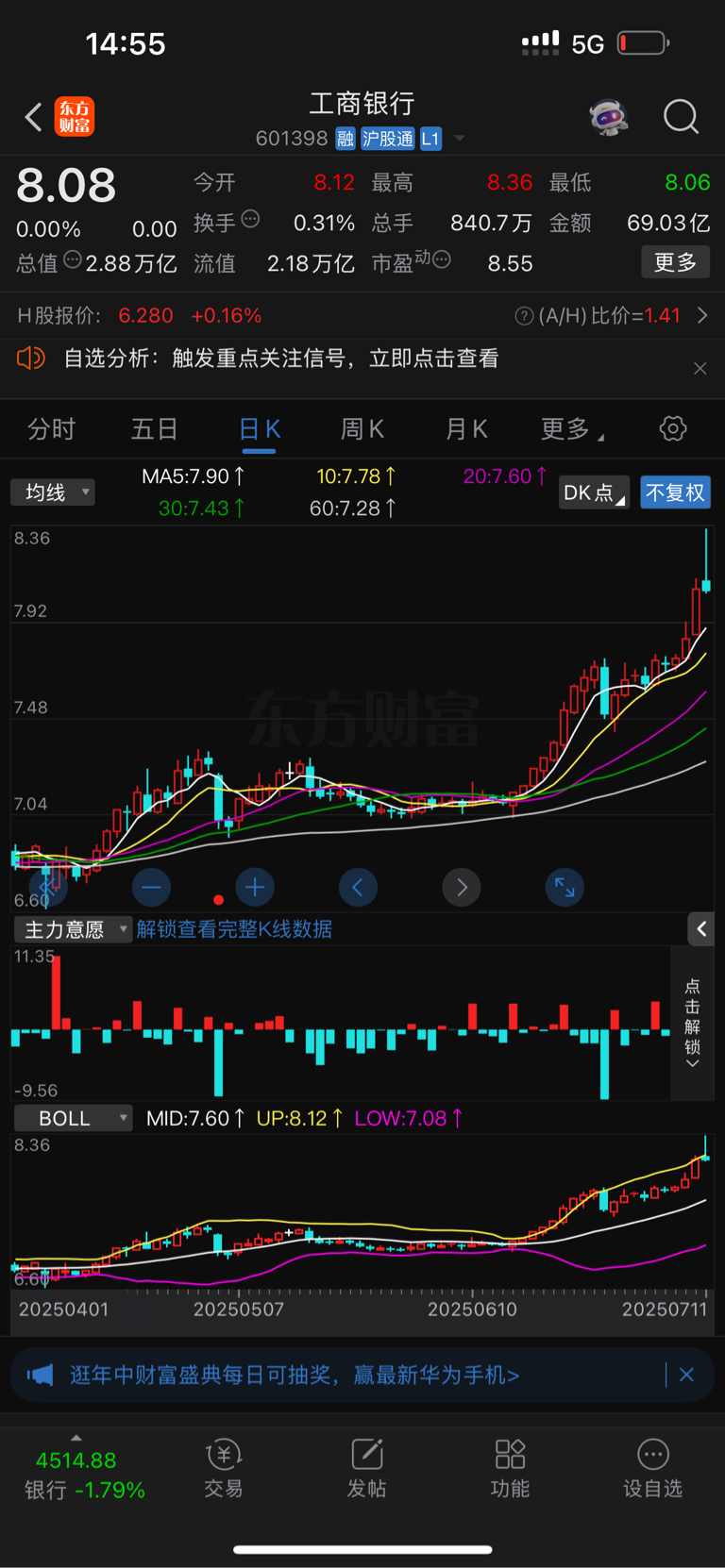
Task: Open the 交易 trade icon
Action: coord(224,1469)
